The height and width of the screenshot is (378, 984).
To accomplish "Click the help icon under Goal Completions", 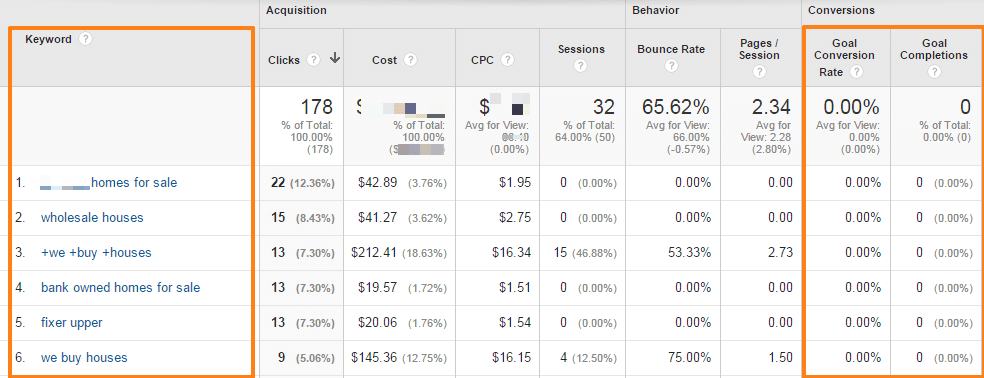I will (x=934, y=72).
